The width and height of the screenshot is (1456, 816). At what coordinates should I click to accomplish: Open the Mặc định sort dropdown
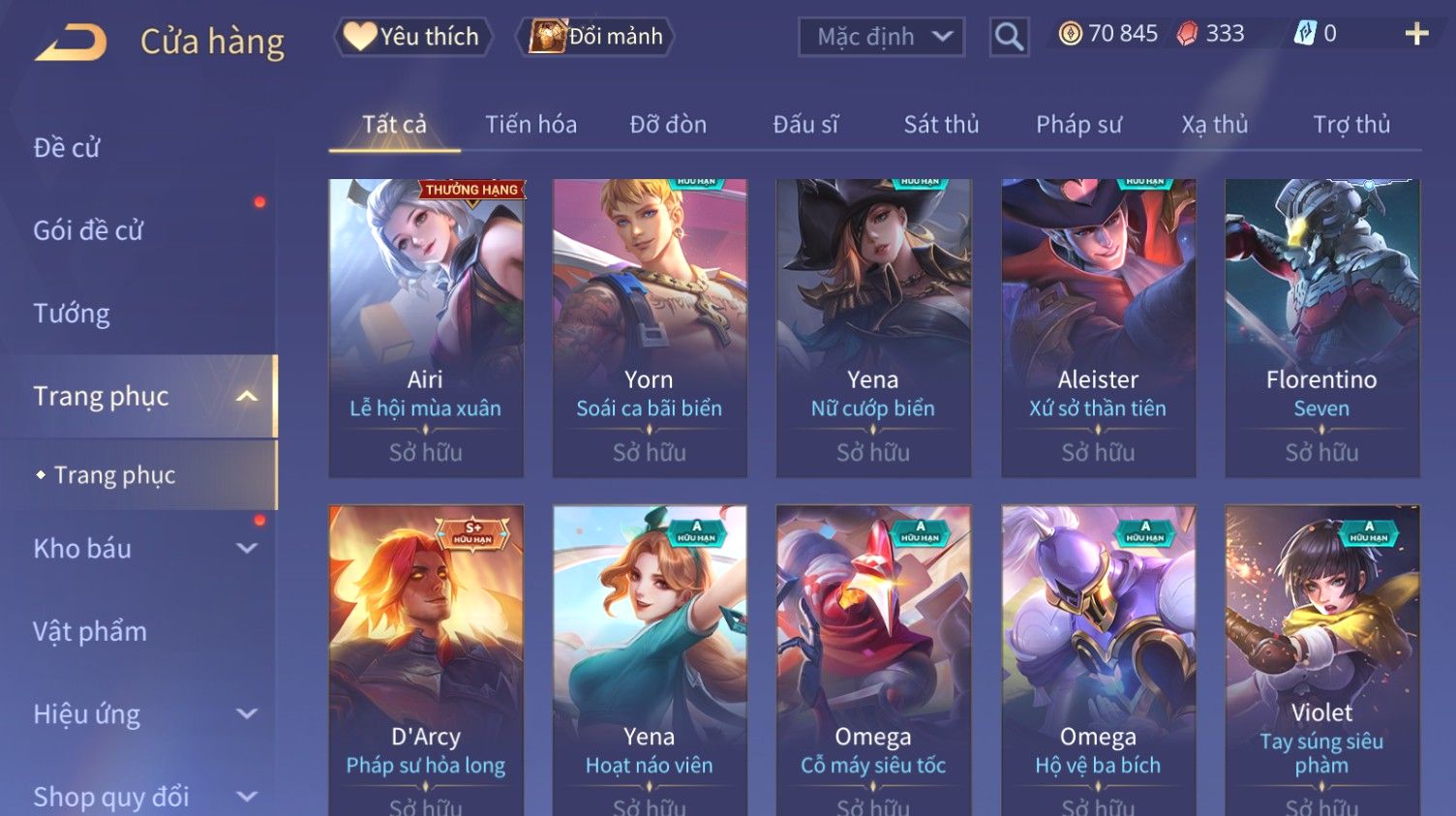click(x=881, y=37)
